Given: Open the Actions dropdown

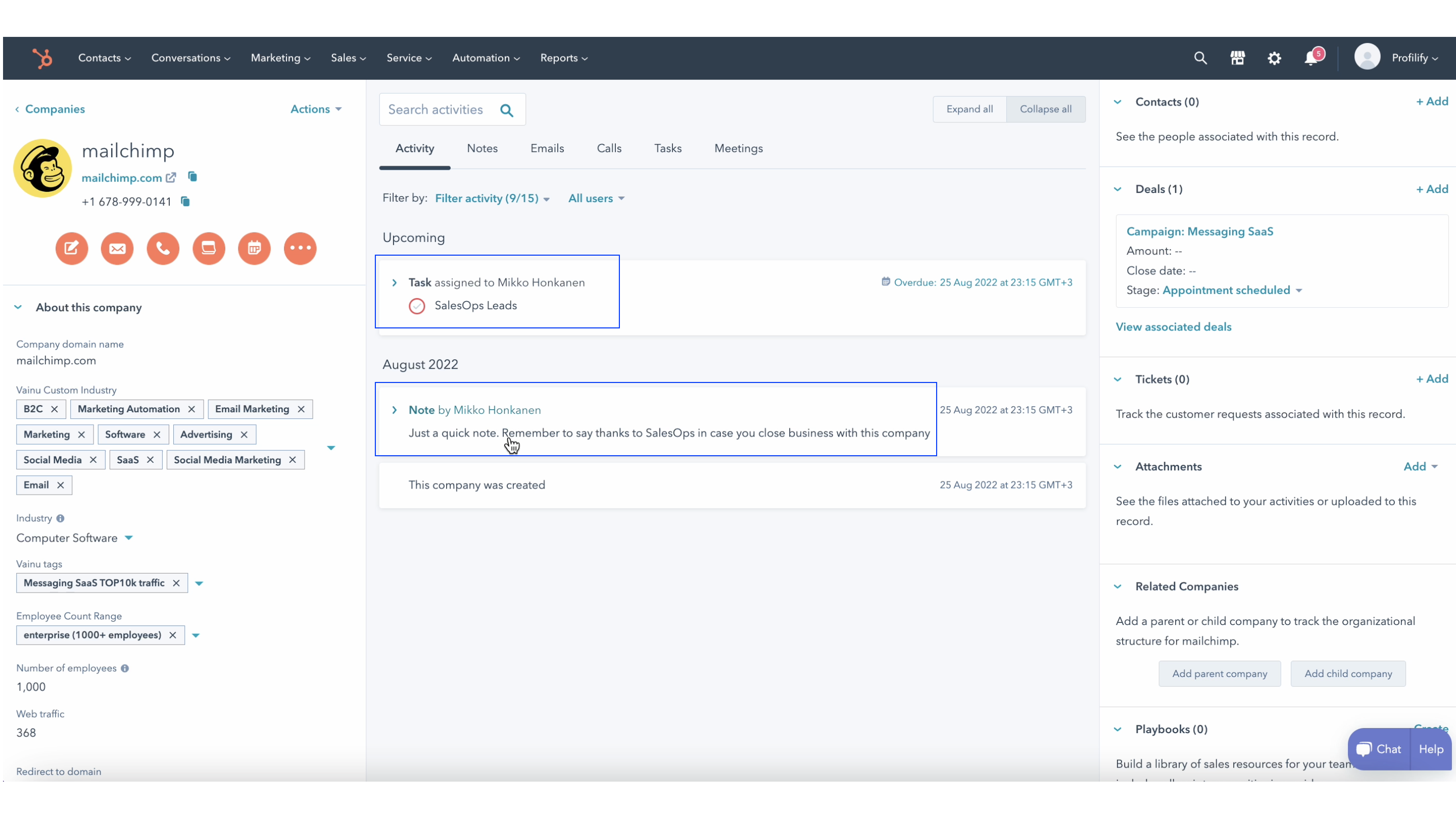Looking at the screenshot, I should point(315,109).
